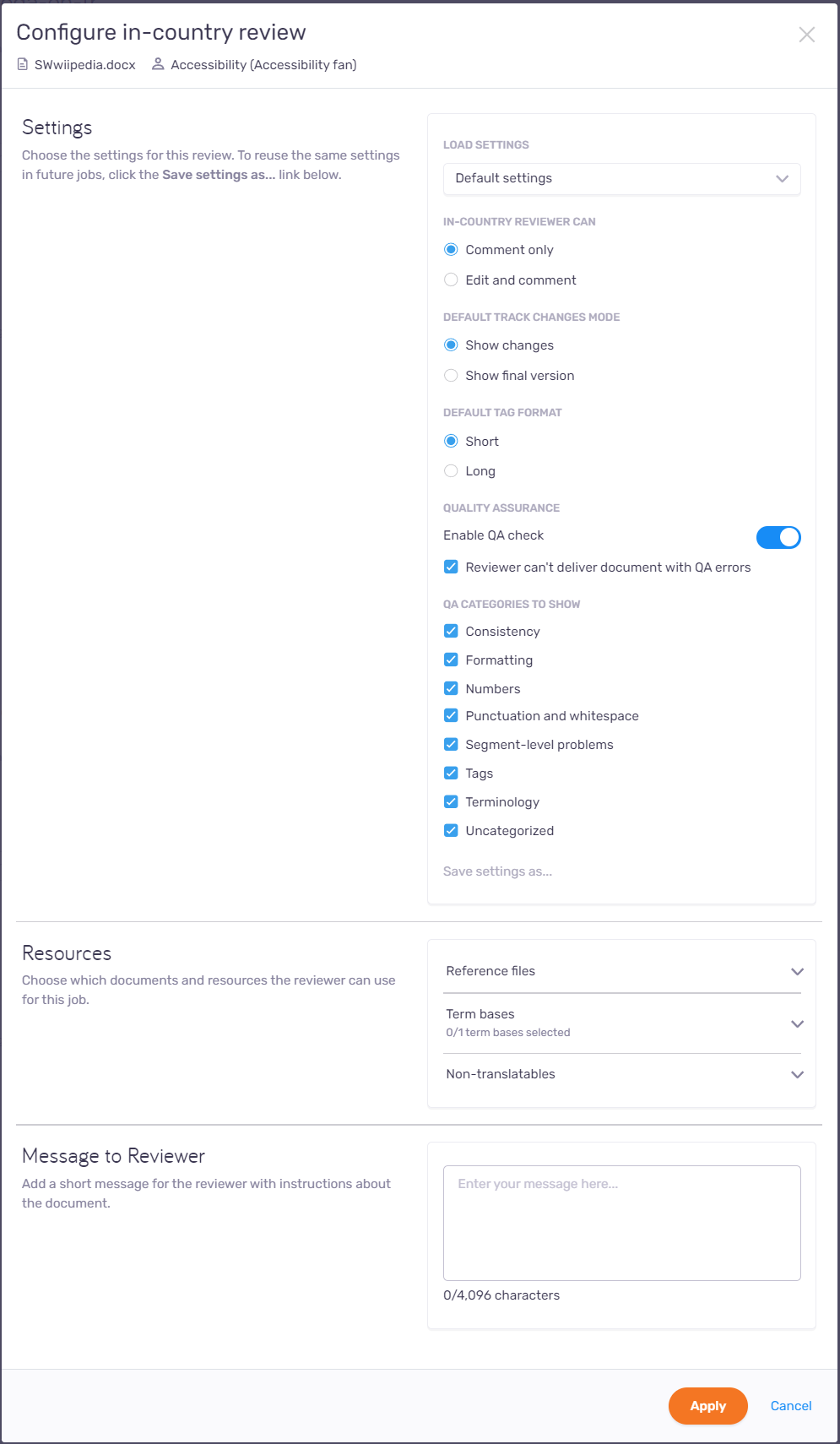This screenshot has height=1444, width=840.
Task: Expand the Non-translatables section
Action: click(622, 1074)
